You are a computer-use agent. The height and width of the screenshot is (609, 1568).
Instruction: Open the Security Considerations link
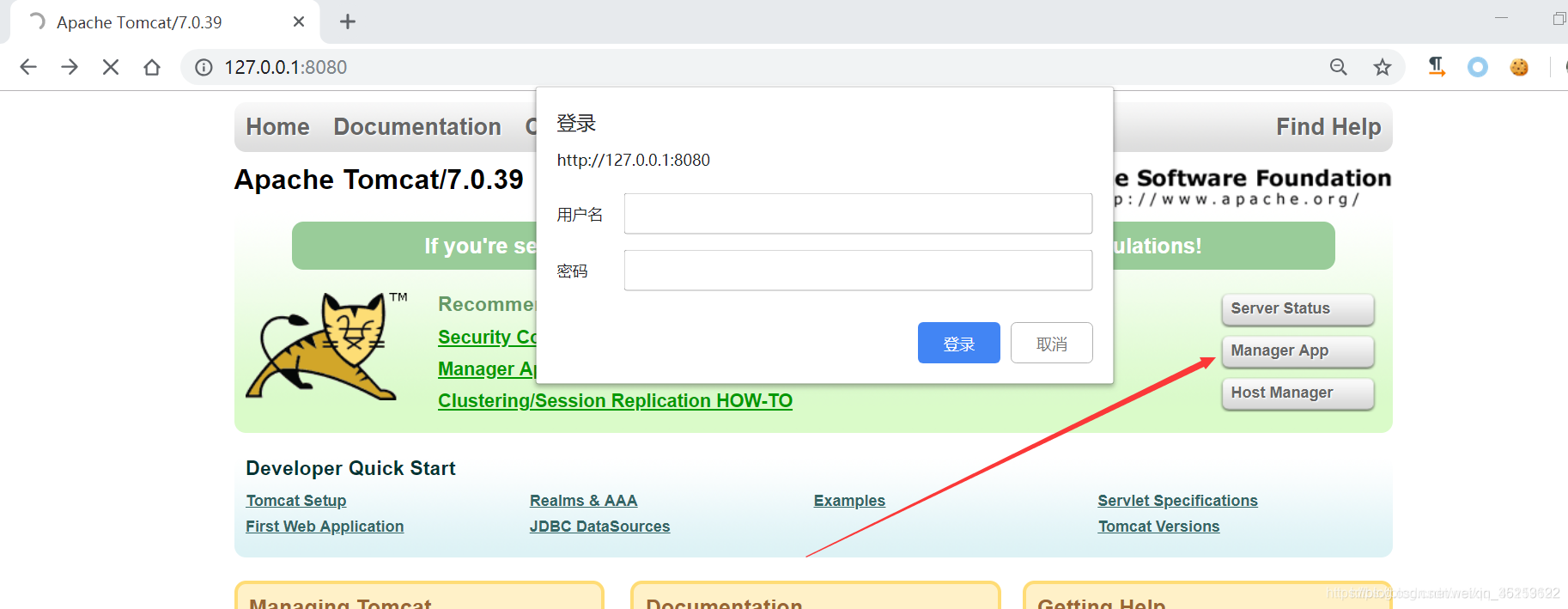[487, 338]
